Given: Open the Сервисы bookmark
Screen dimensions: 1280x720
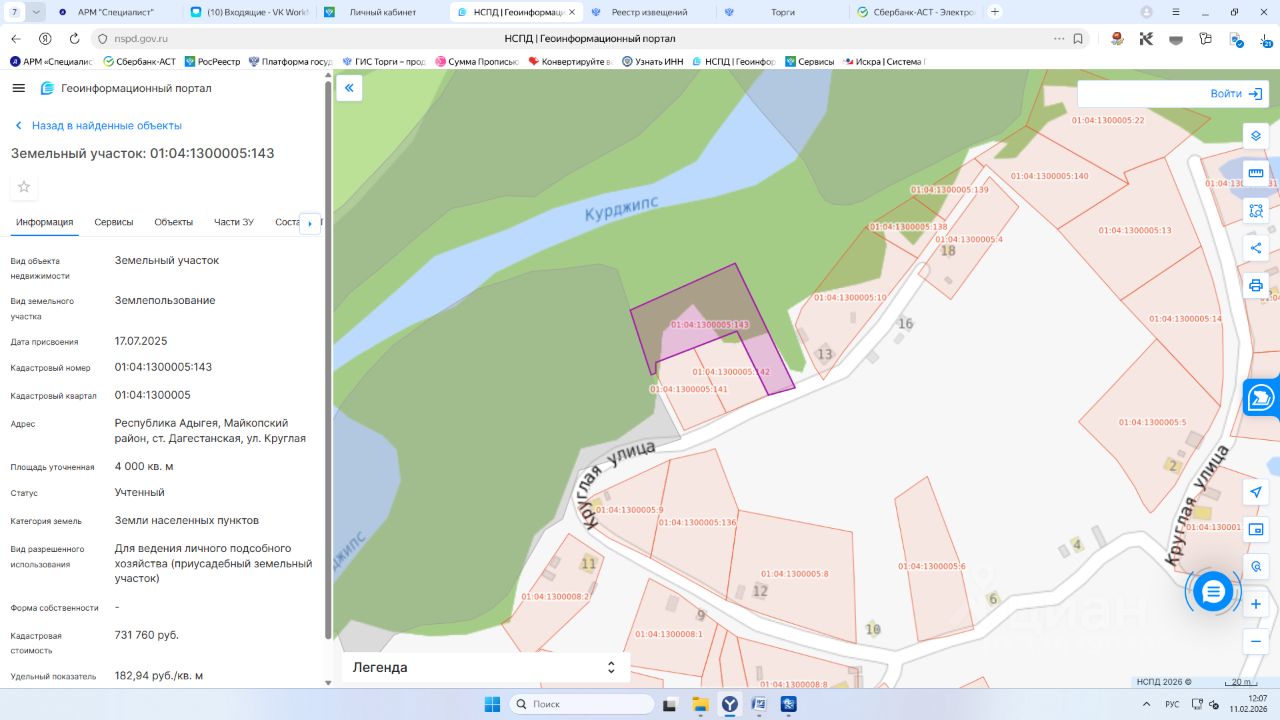Looking at the screenshot, I should [810, 61].
